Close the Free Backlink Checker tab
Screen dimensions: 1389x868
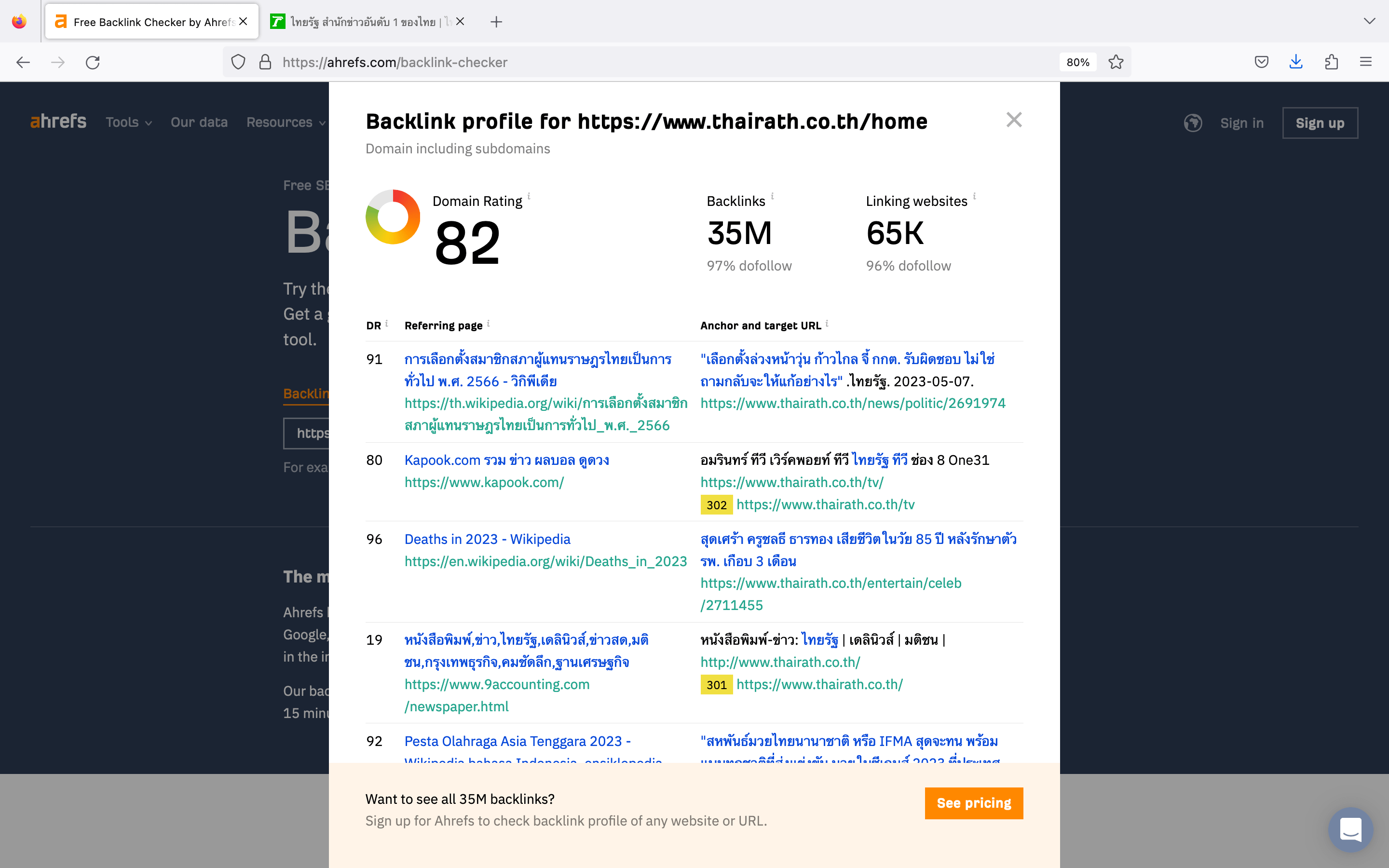244,22
